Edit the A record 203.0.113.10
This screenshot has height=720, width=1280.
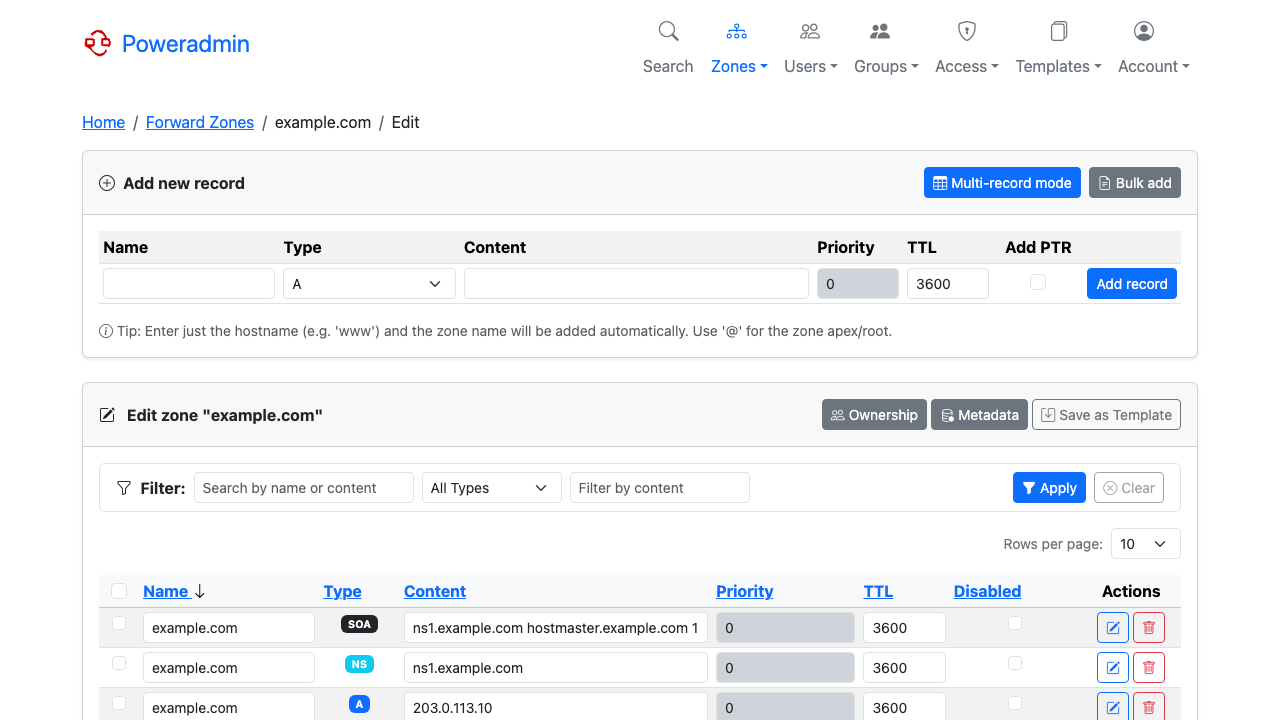1113,707
